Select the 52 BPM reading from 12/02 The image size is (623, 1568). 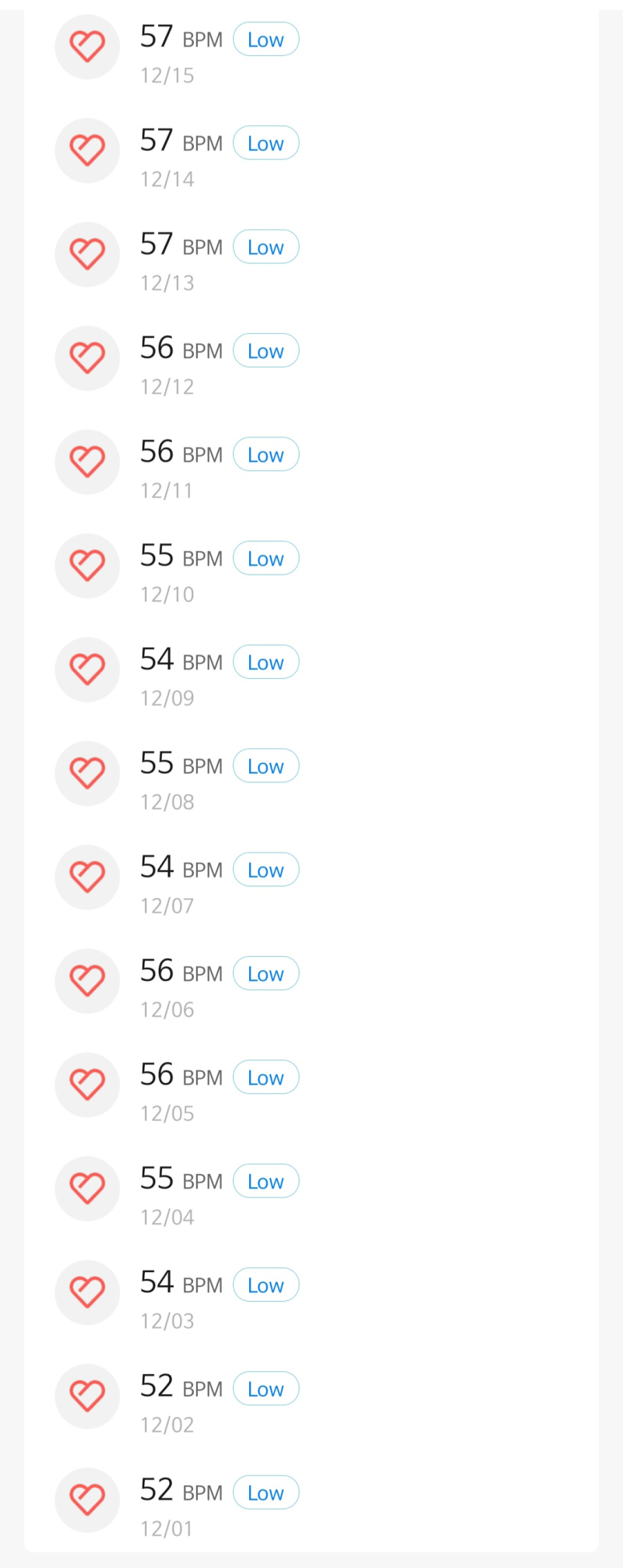[311, 1396]
